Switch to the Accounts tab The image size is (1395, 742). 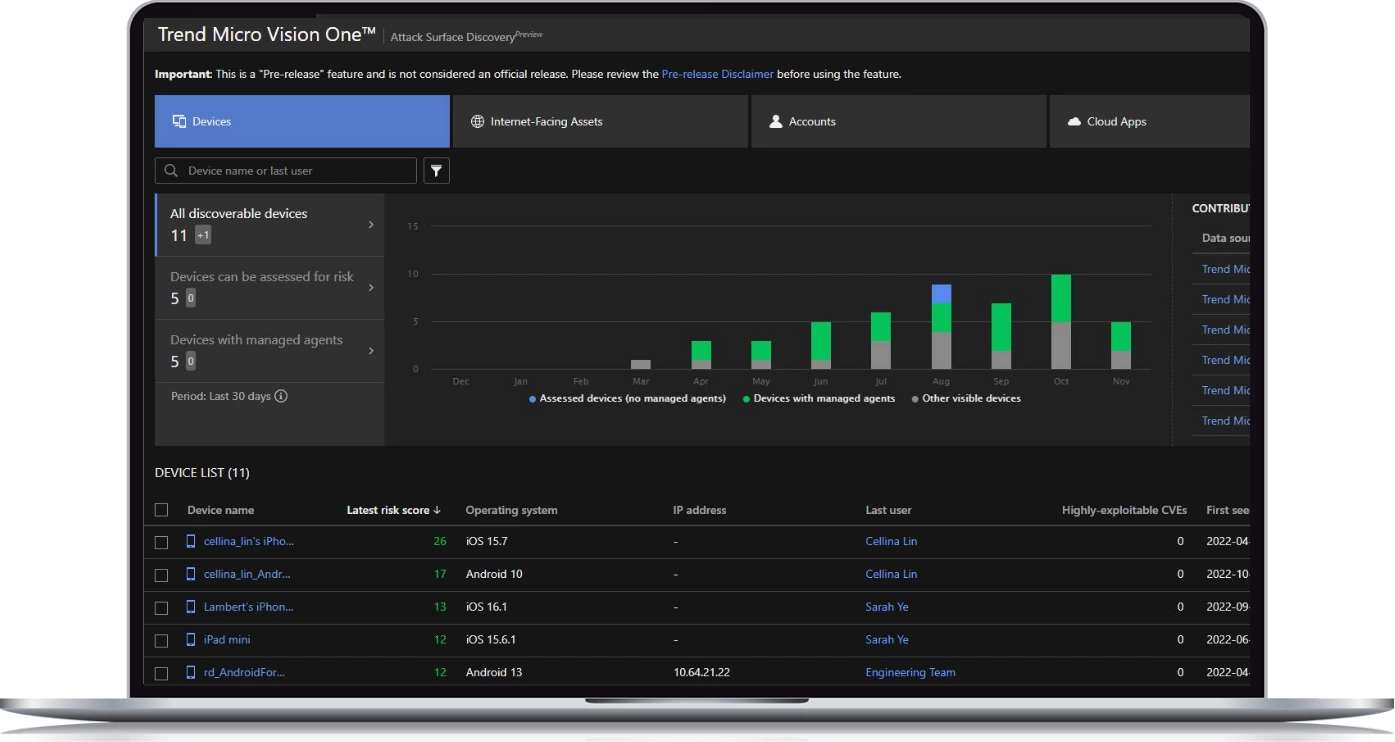click(x=898, y=121)
